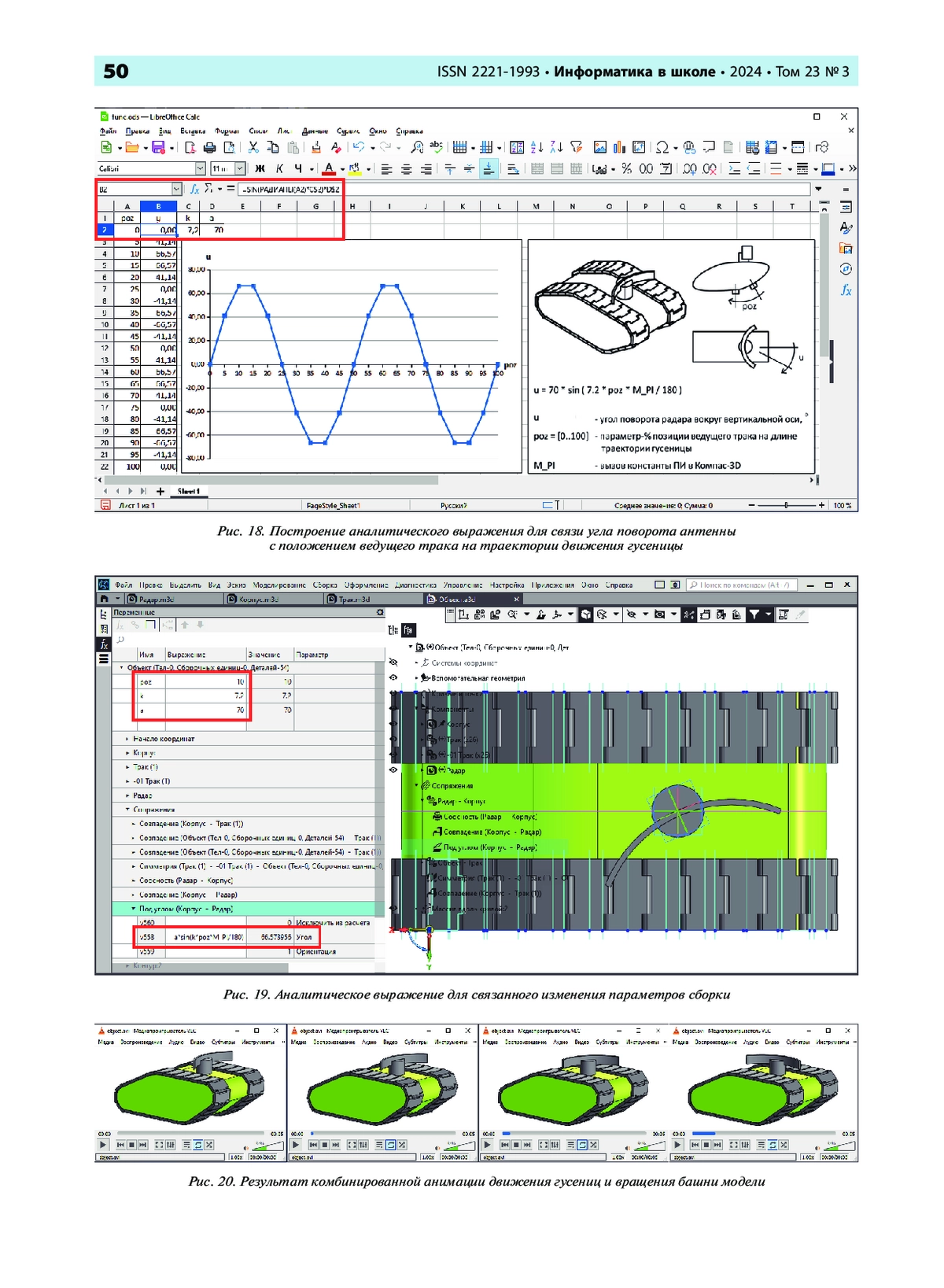Screen dimensions: 944x1288
Task: Click the Sort Ascending icon in Calc
Action: coord(537,147)
